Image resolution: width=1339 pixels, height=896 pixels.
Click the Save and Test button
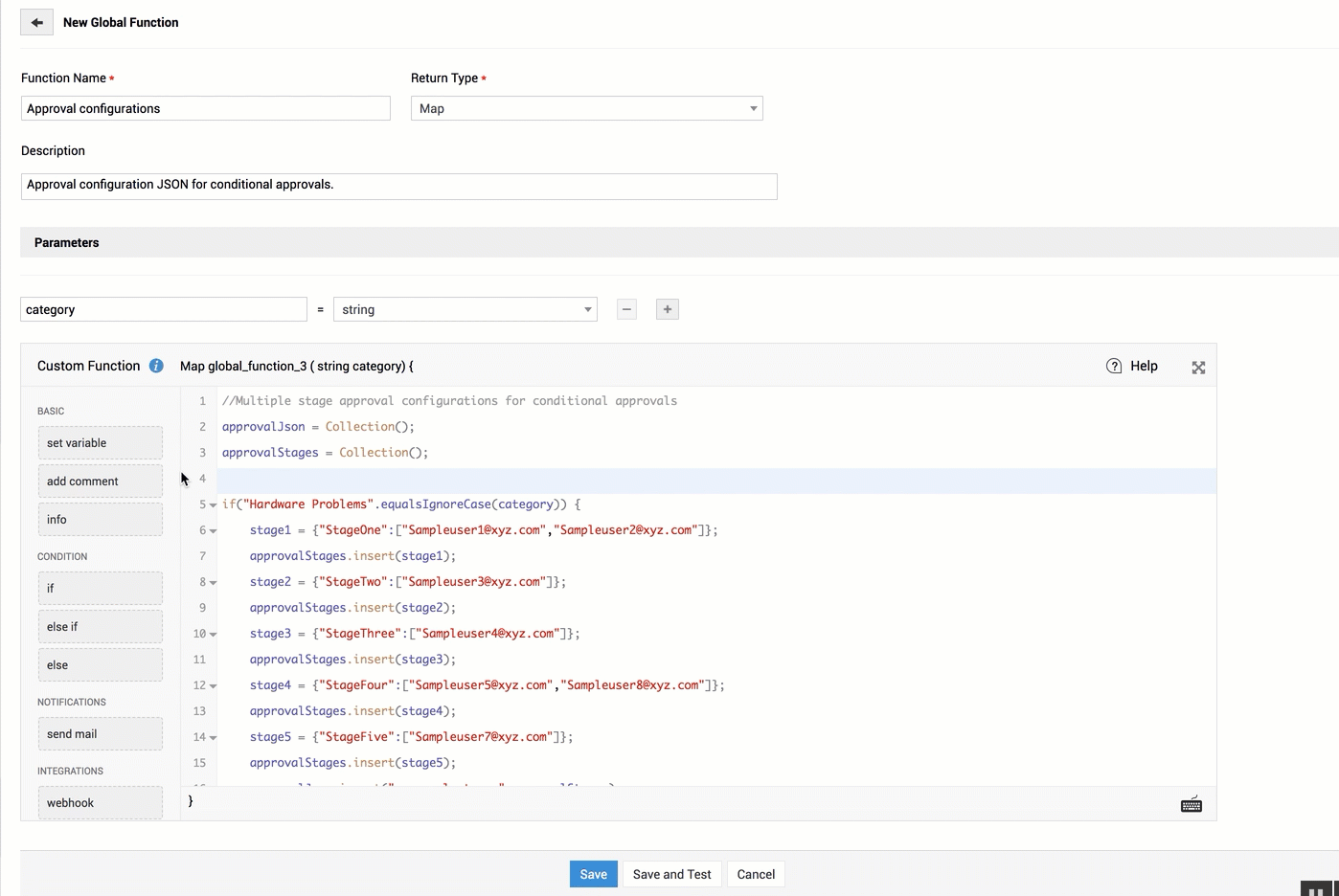coord(671,874)
